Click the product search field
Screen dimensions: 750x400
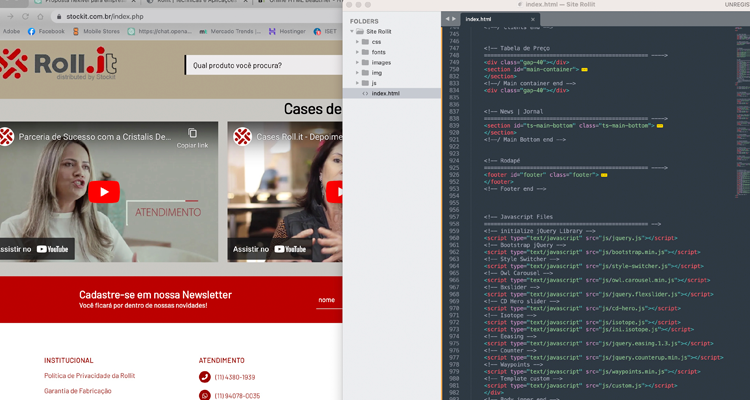[260, 65]
